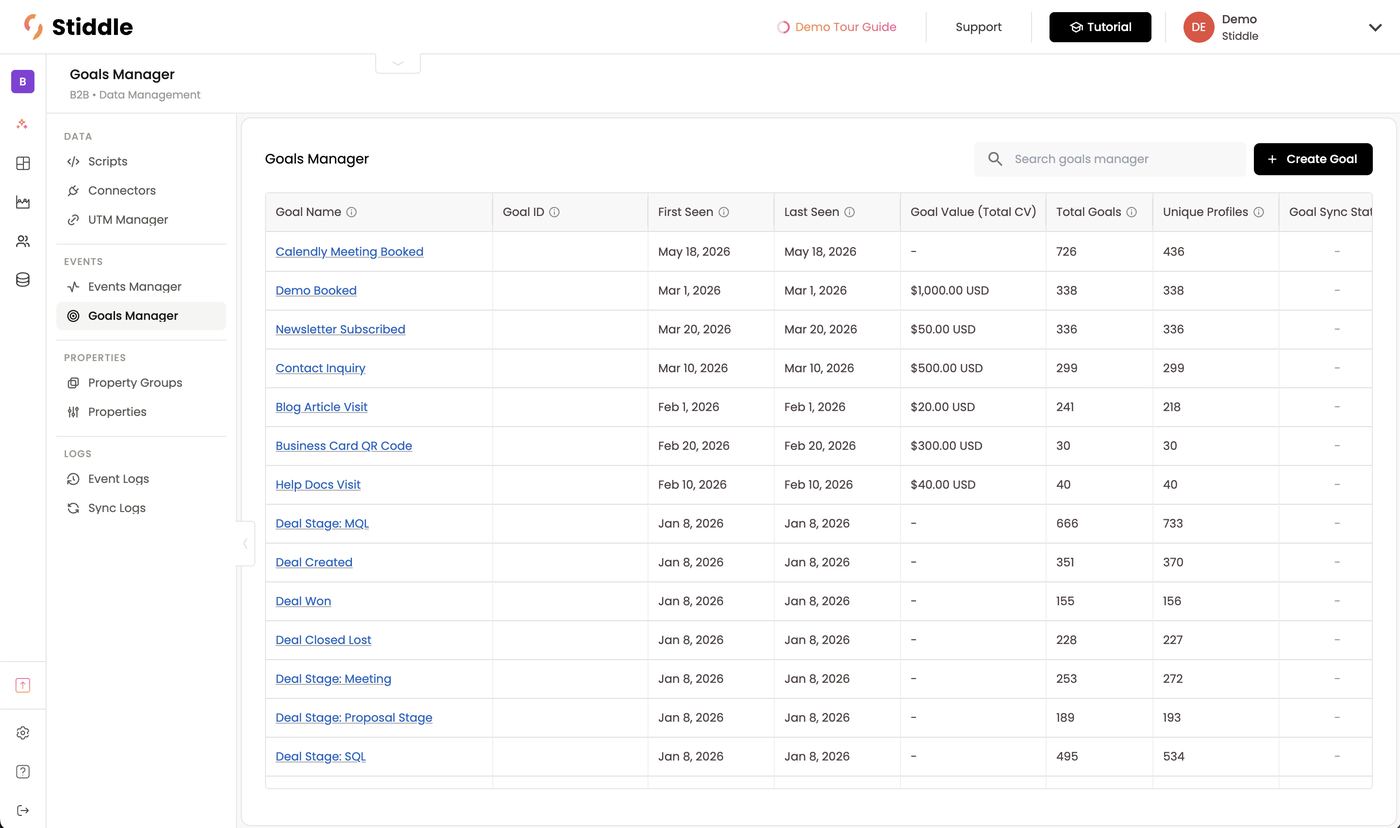Image resolution: width=1400 pixels, height=828 pixels.
Task: Expand the Demo account dropdown chevron
Action: [1375, 28]
